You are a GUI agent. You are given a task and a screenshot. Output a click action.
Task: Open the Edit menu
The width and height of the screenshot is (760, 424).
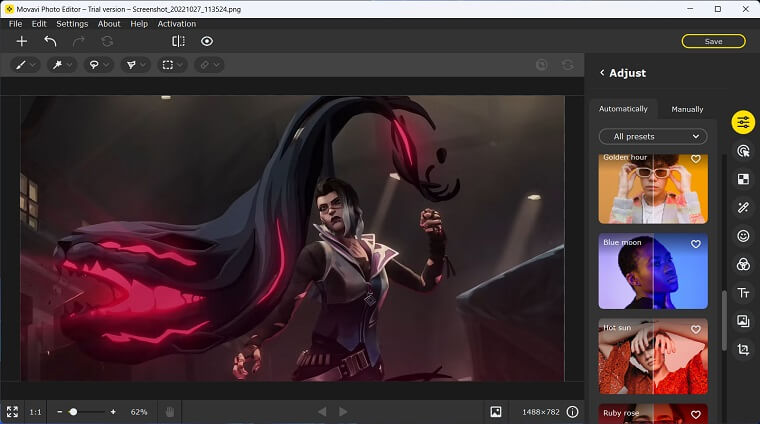point(39,24)
